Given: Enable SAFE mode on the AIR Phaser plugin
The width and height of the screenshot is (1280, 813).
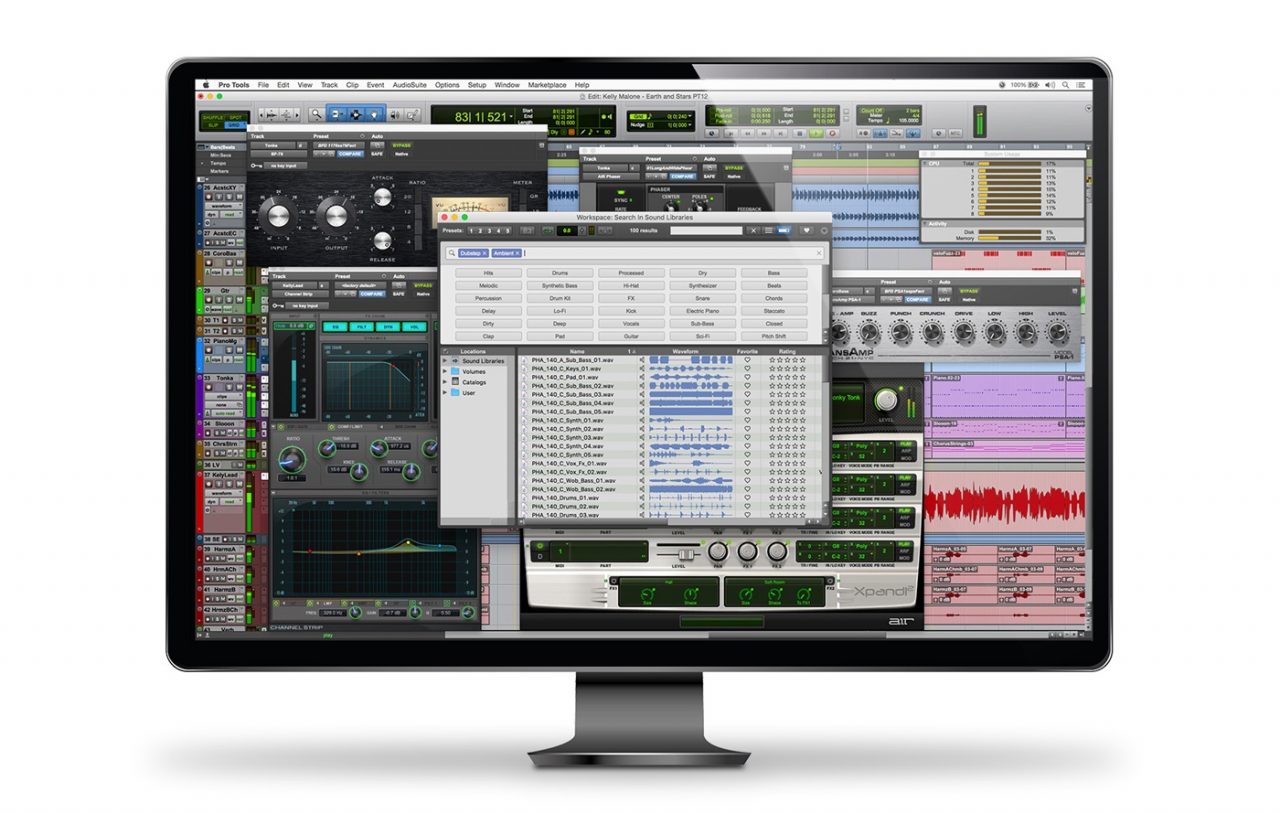Looking at the screenshot, I should click(708, 176).
